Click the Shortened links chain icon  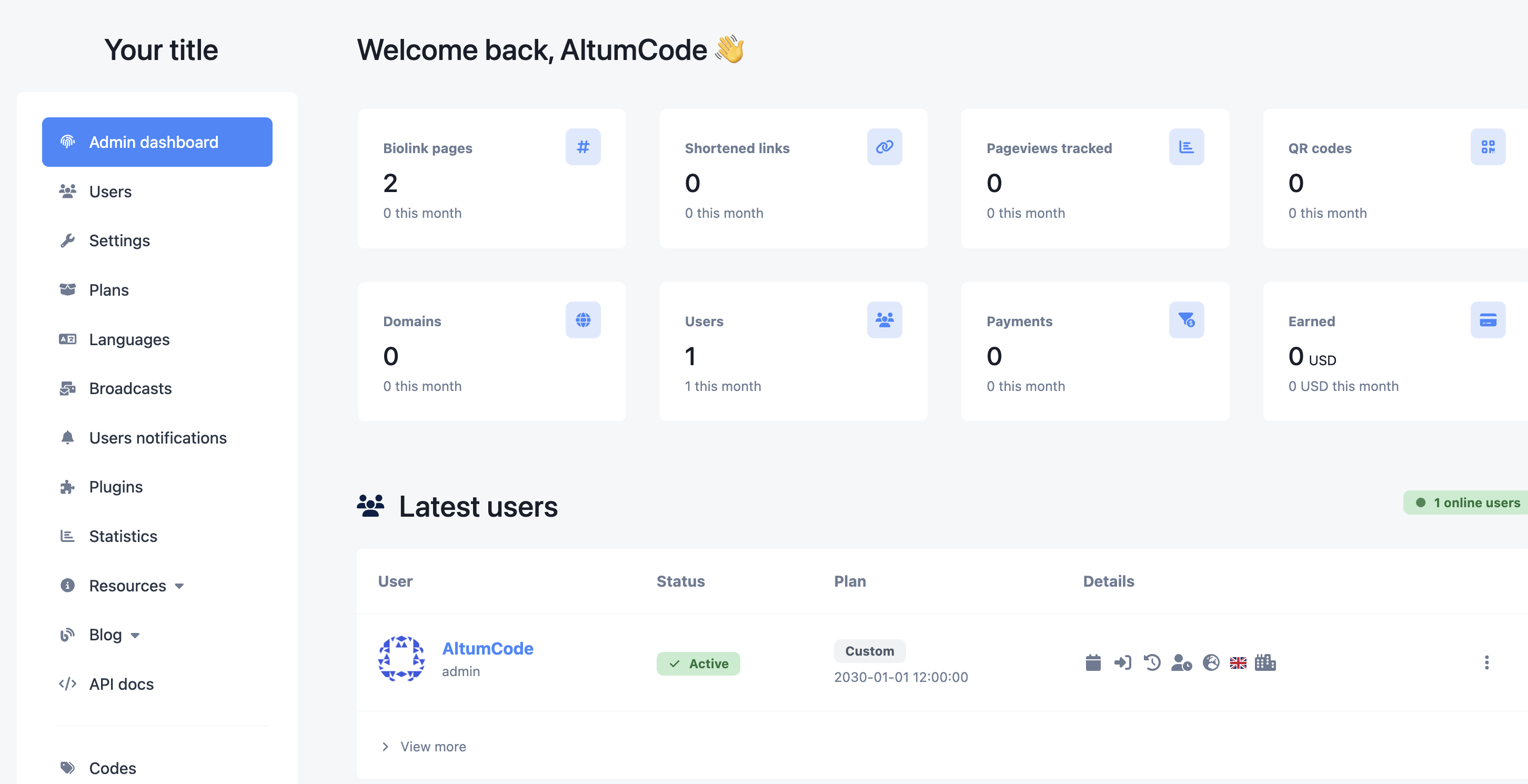[x=884, y=146]
